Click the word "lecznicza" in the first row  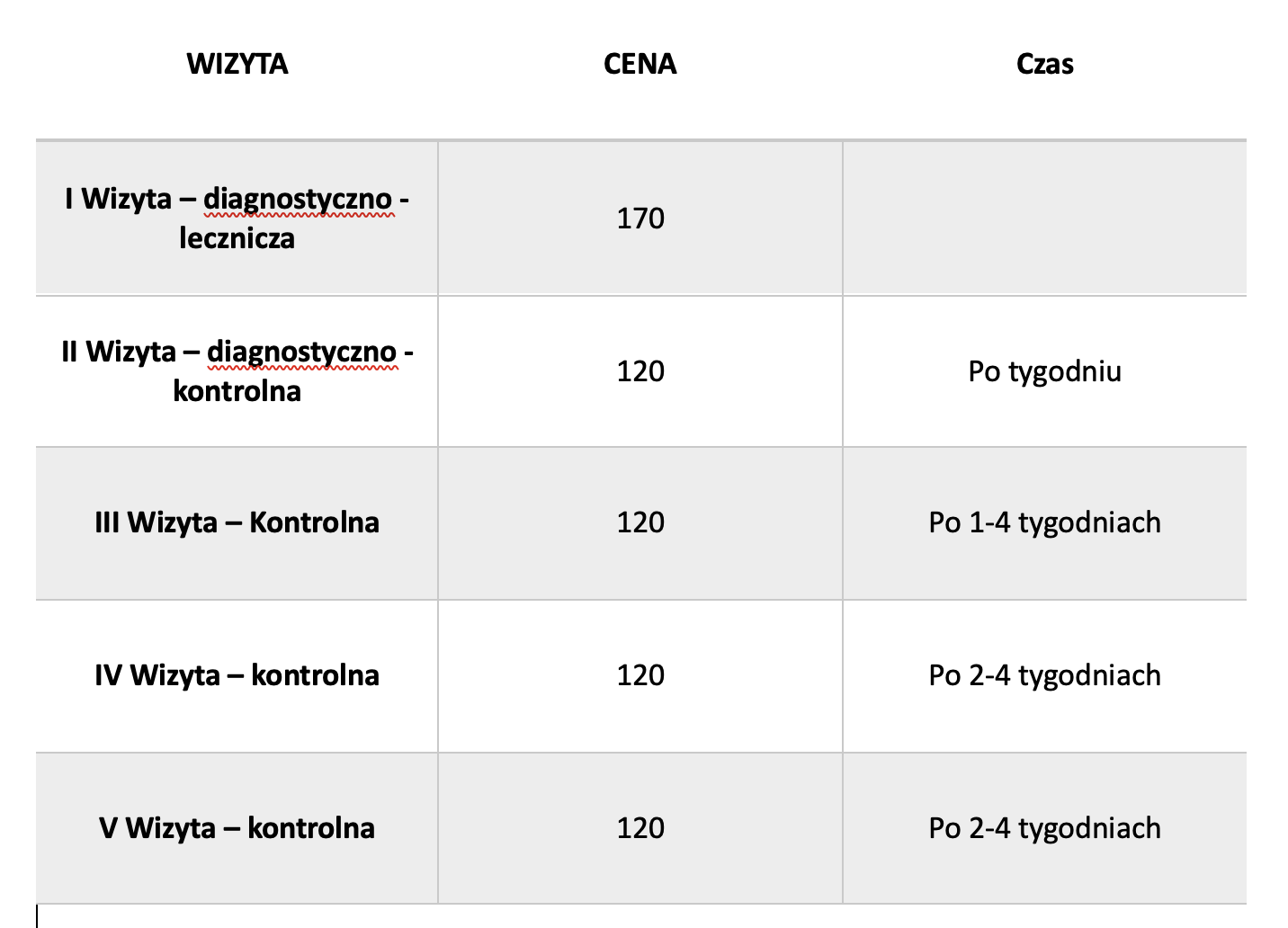(x=237, y=238)
